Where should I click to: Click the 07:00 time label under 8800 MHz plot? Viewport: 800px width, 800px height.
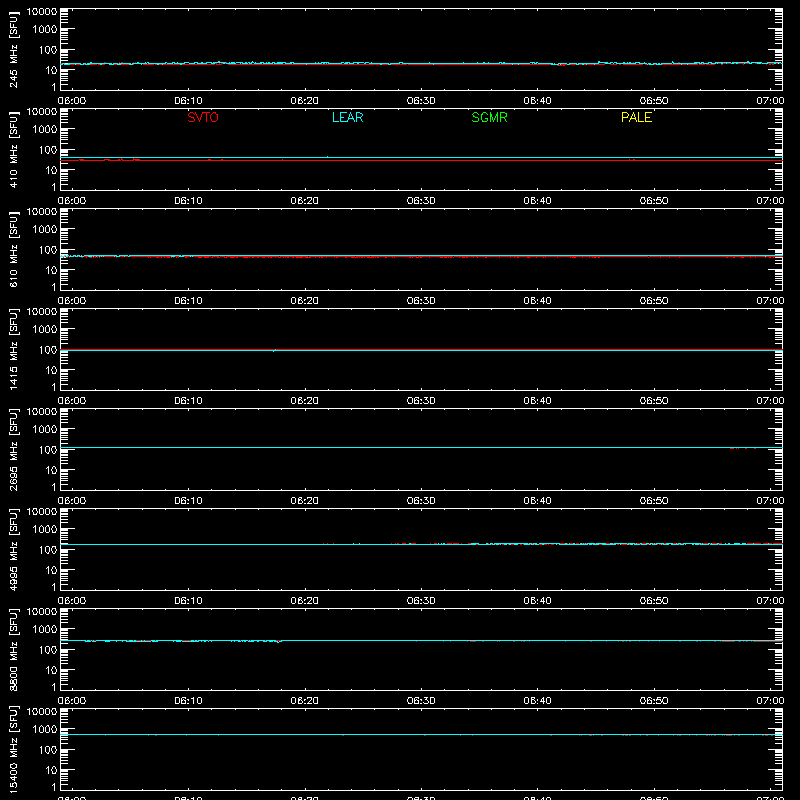770,701
